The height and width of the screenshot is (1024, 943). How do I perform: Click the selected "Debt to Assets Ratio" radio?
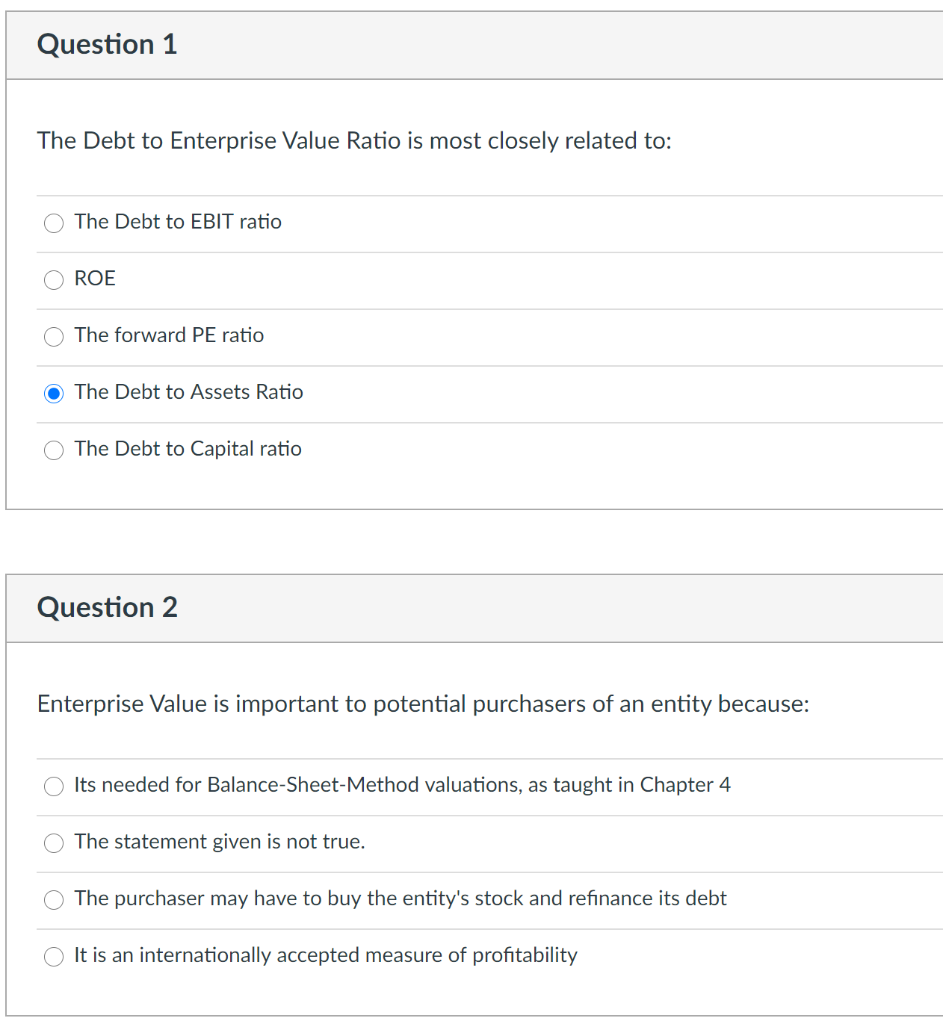53,393
